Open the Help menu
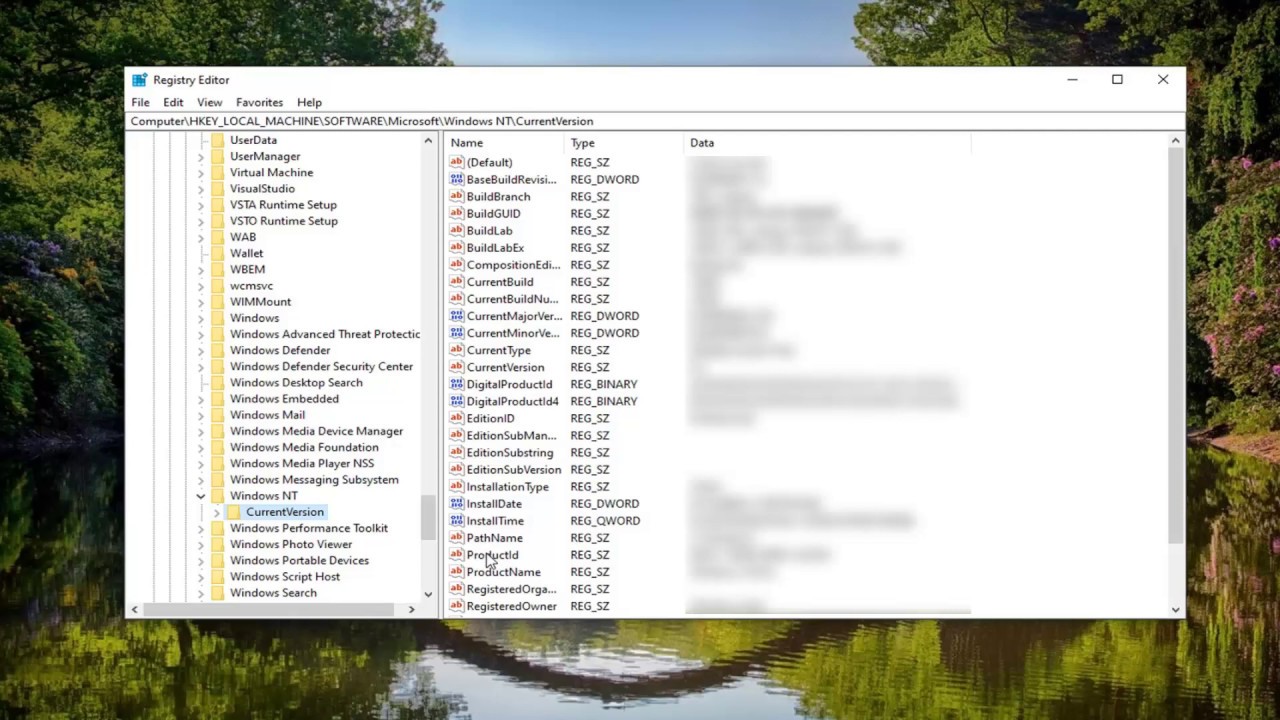Screen dimensions: 1280x720 [x=309, y=102]
